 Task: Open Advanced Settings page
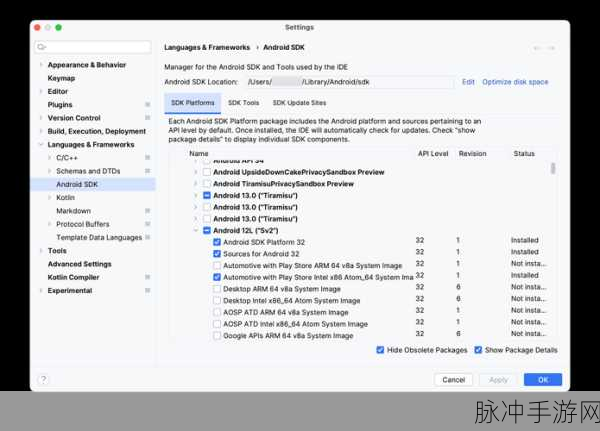pyautogui.click(x=80, y=264)
